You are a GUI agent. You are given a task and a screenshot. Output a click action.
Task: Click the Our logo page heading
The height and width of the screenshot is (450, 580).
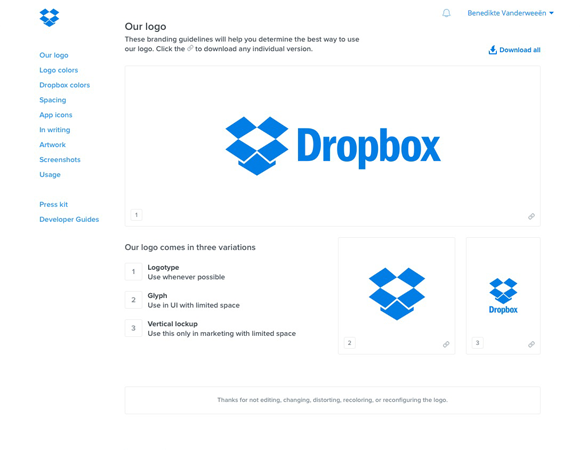pos(145,27)
